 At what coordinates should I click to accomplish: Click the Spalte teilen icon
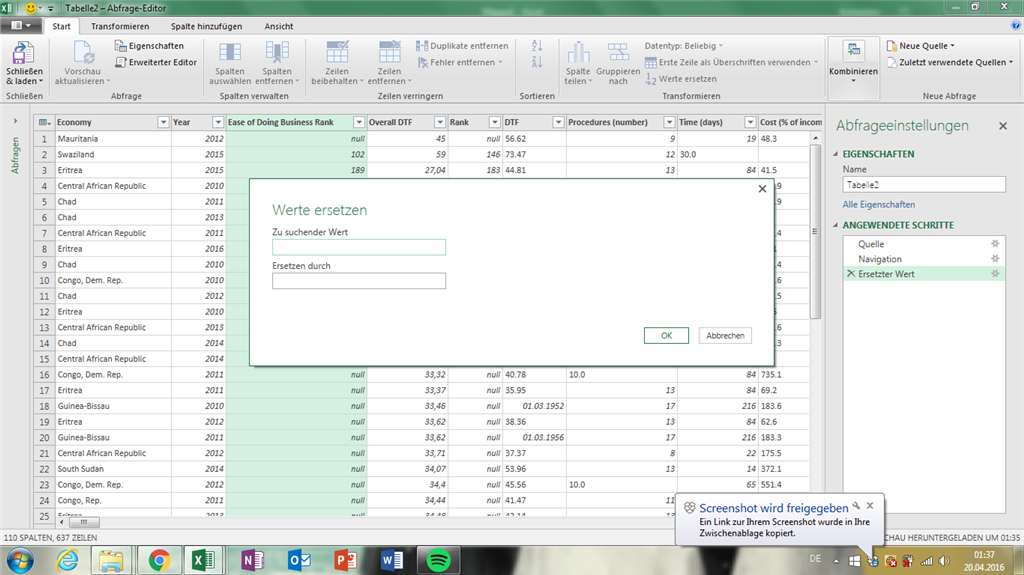(578, 52)
